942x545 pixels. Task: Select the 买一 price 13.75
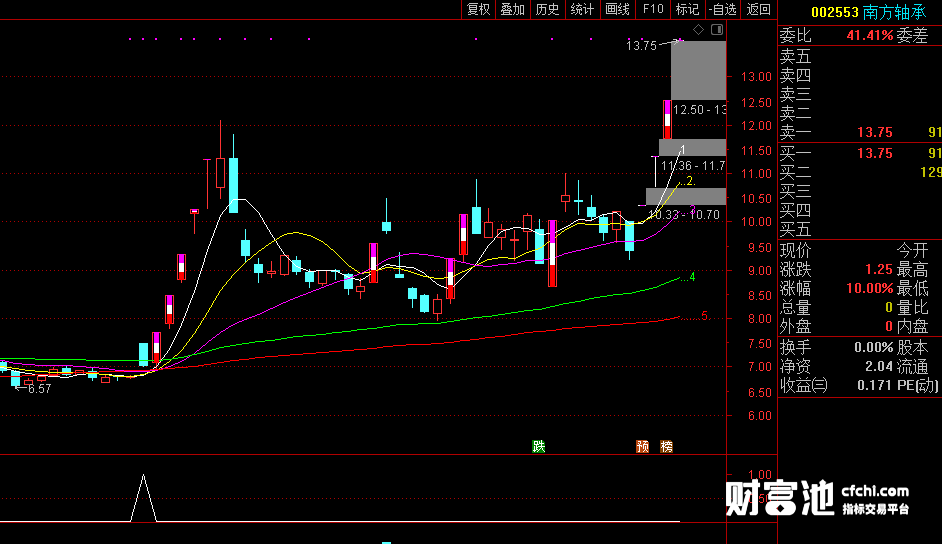(874, 153)
